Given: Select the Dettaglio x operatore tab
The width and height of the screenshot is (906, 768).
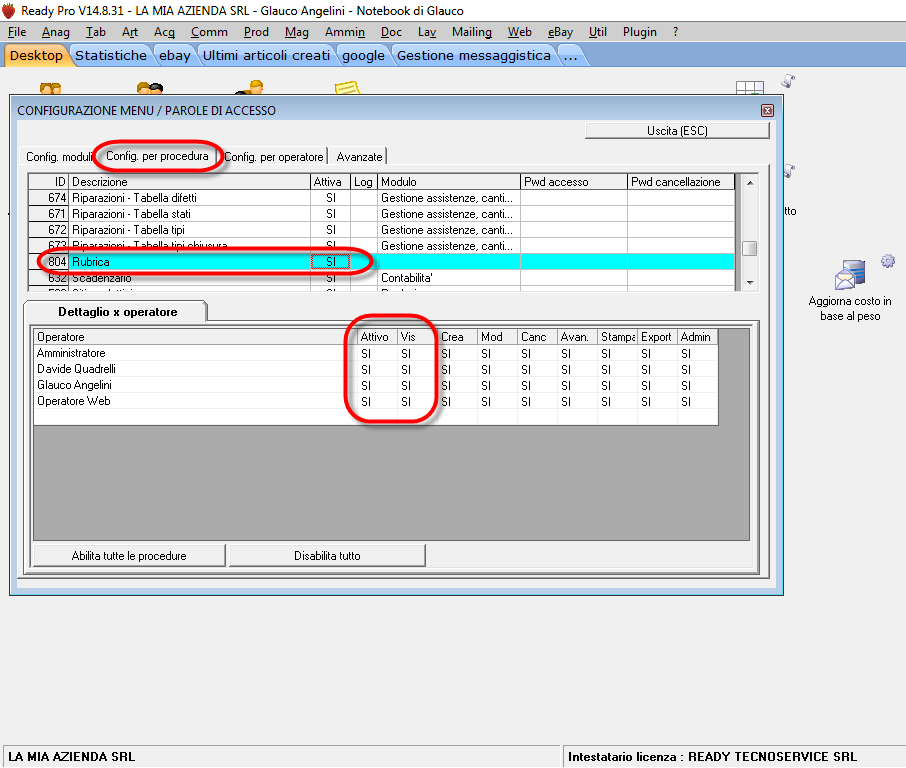Looking at the screenshot, I should coord(117,312).
